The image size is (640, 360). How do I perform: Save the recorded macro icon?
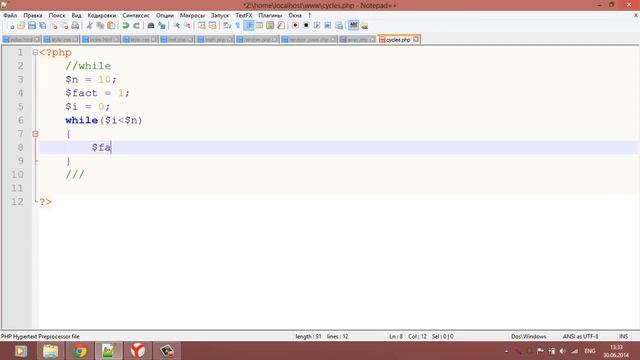pos(339,26)
